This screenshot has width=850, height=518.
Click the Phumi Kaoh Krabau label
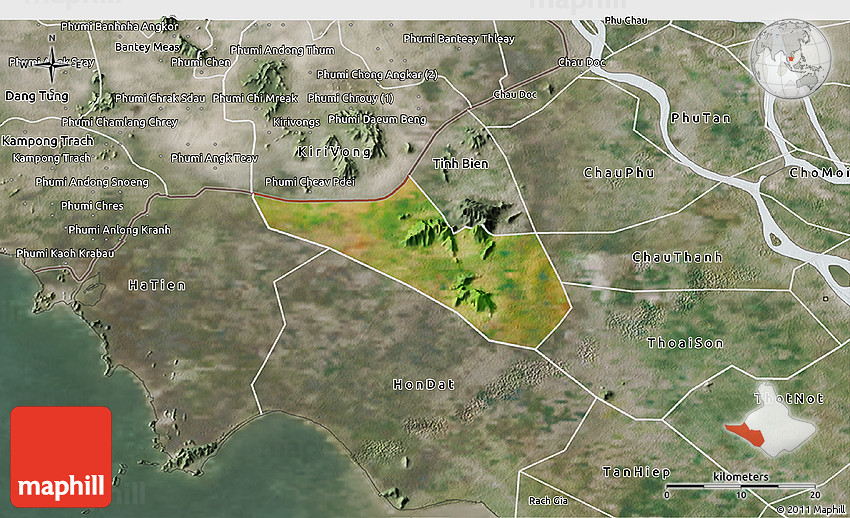tap(65, 253)
